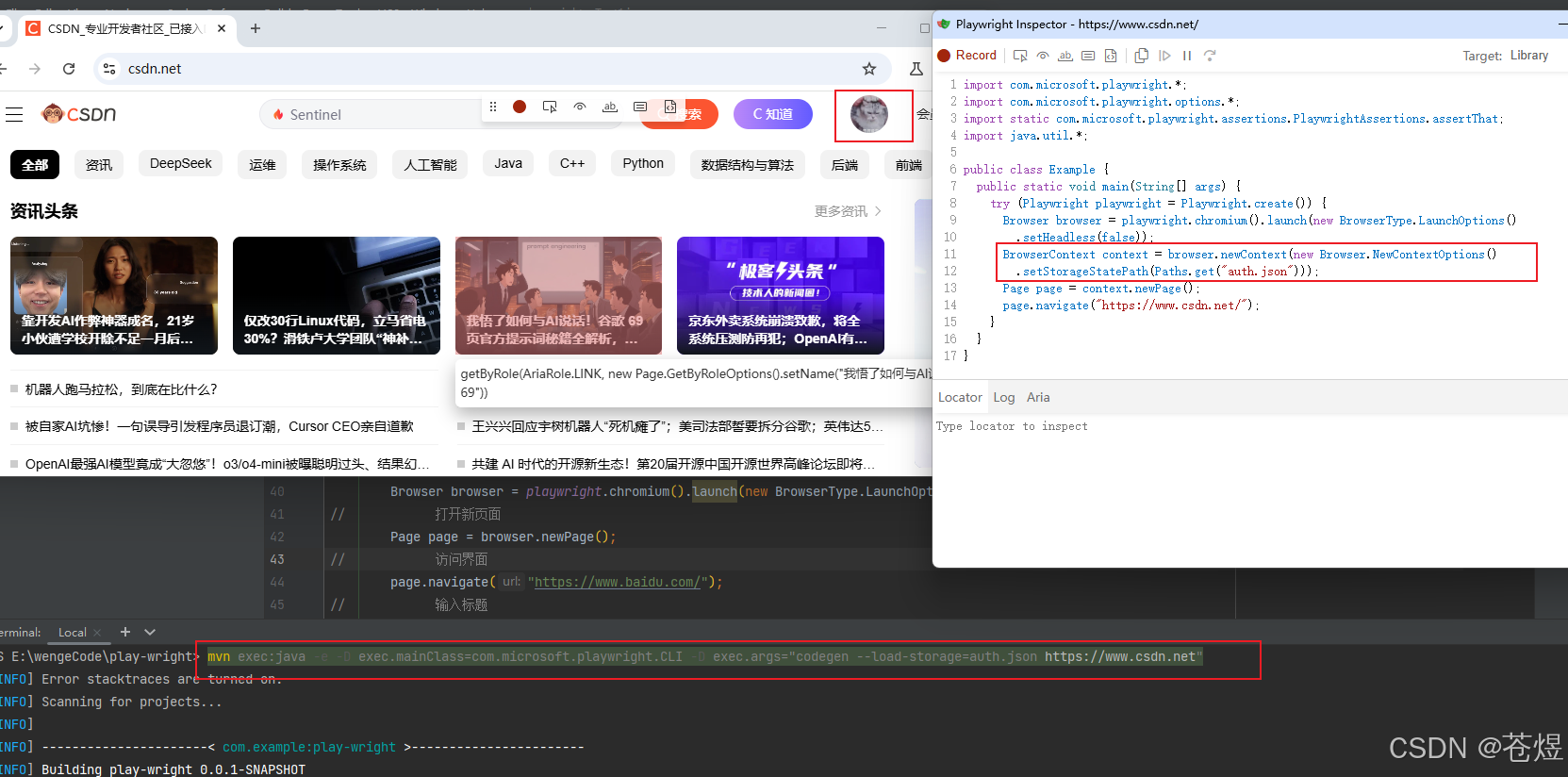Select 人工智能 category tab
This screenshot has height=777, width=1568.
(430, 164)
